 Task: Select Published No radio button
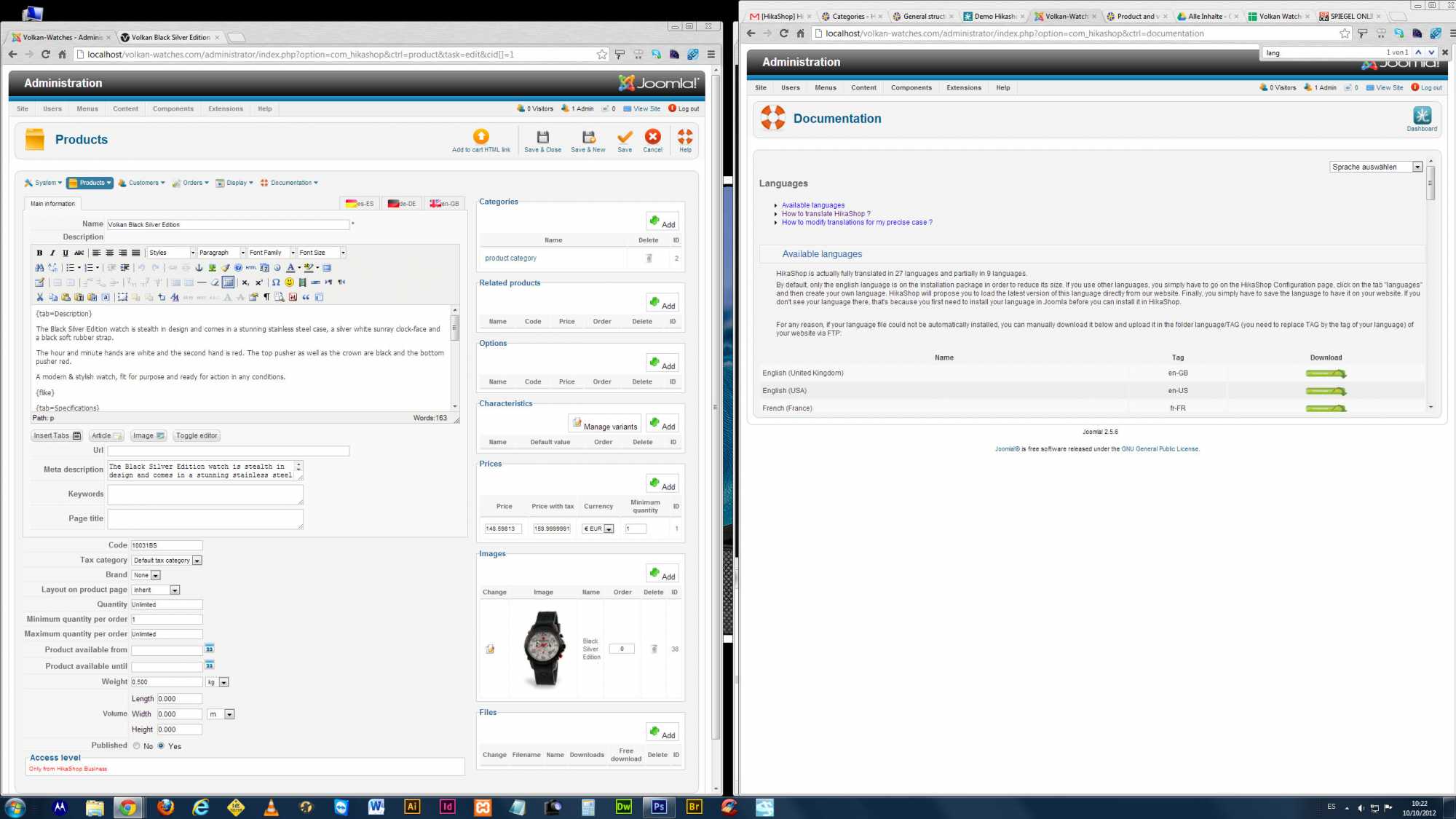click(x=137, y=745)
